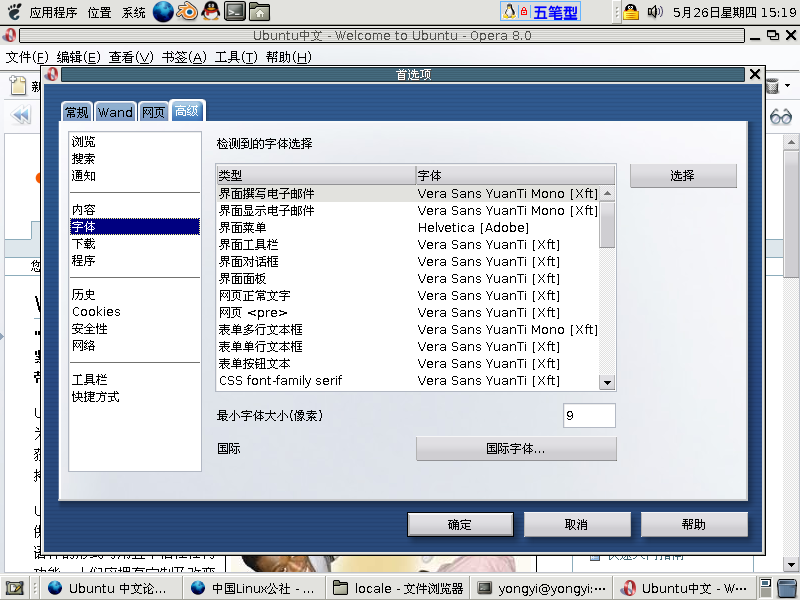Click the font list scroll-up arrow
This screenshot has height=600, width=800.
tap(607, 193)
